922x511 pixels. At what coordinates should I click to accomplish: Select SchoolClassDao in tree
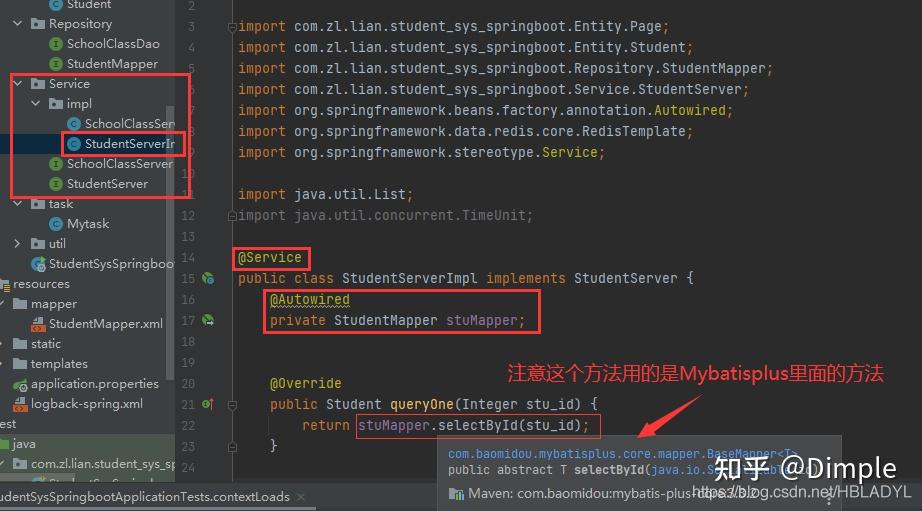113,44
